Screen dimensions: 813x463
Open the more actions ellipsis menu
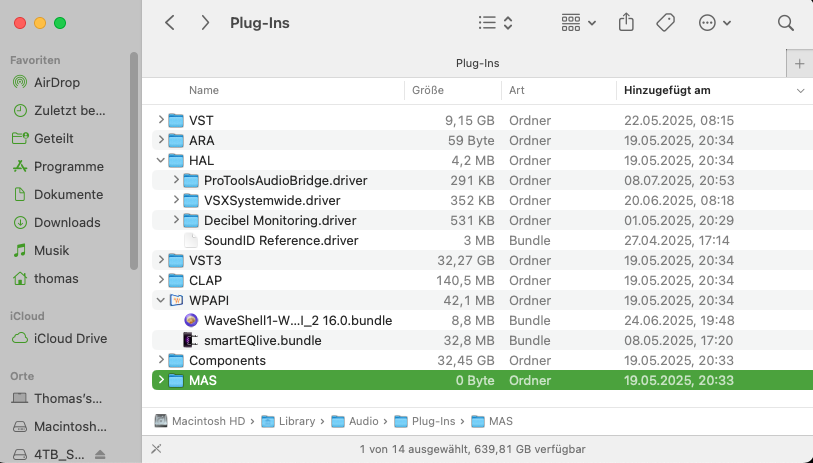[x=715, y=22]
